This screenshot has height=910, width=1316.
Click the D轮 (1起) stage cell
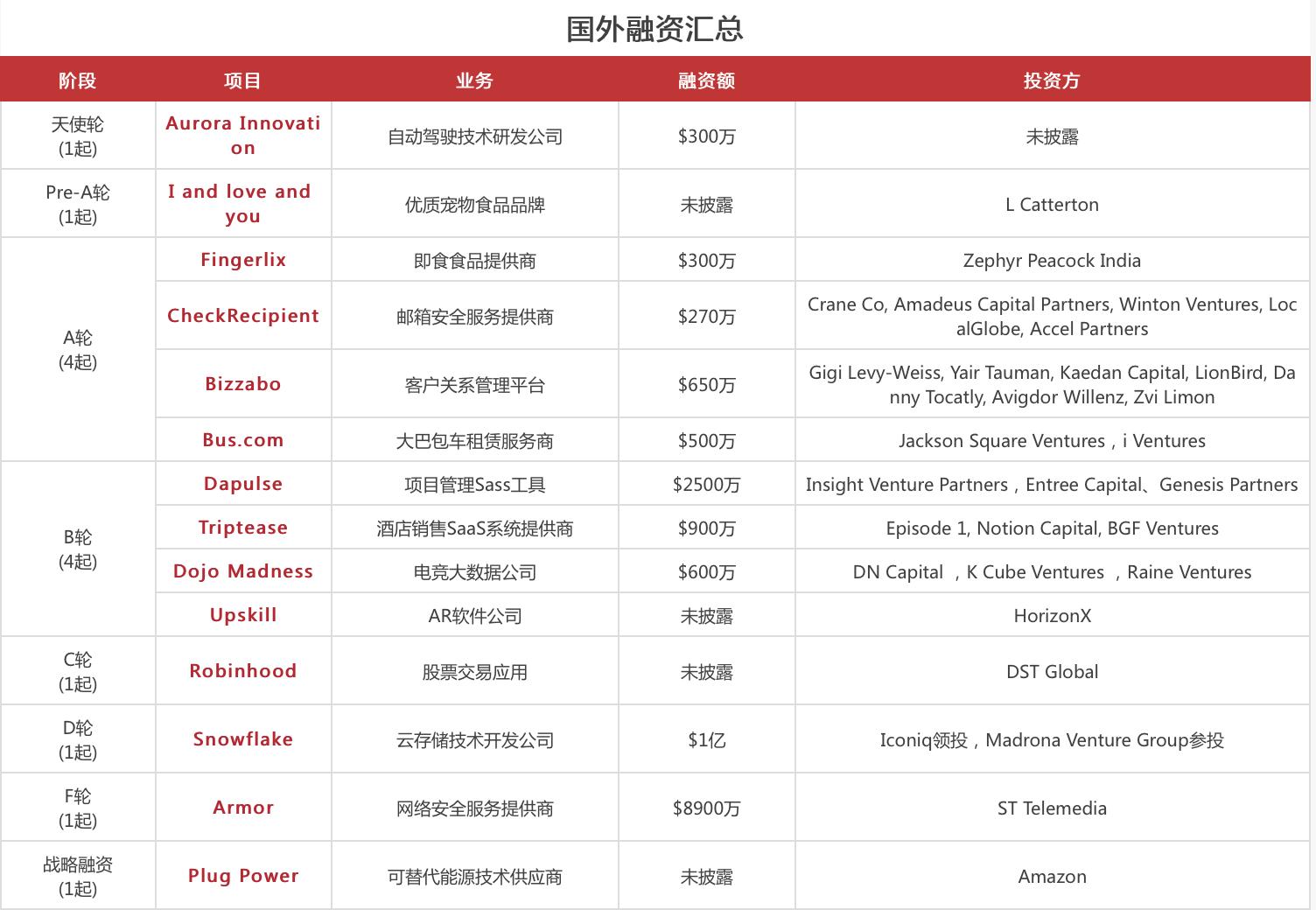(x=78, y=740)
